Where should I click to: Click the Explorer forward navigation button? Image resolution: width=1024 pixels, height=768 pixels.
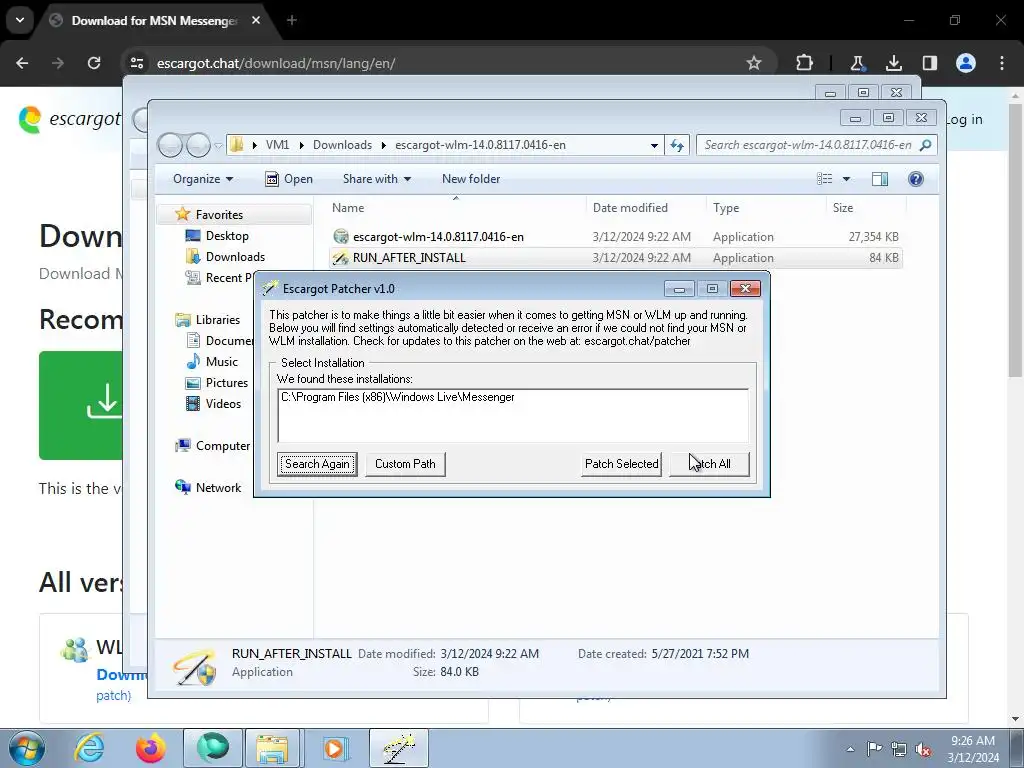coord(198,145)
